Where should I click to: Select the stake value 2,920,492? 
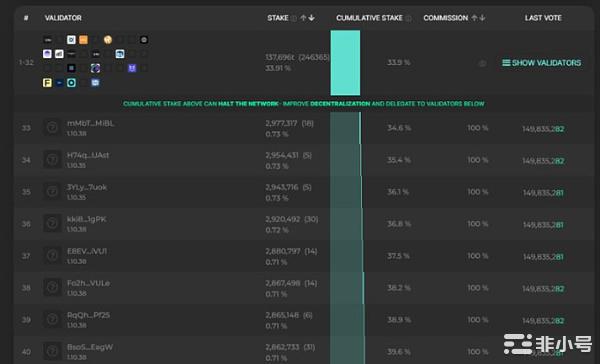282,219
